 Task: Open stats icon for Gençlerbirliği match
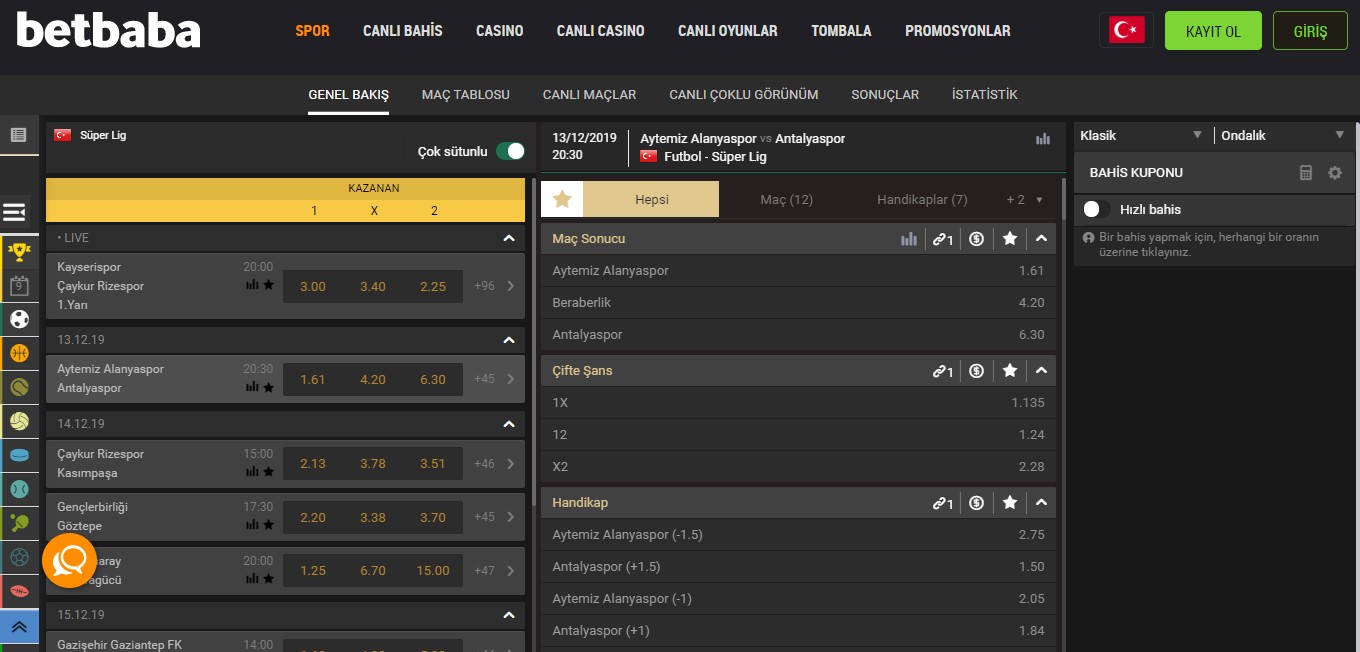[x=252, y=524]
